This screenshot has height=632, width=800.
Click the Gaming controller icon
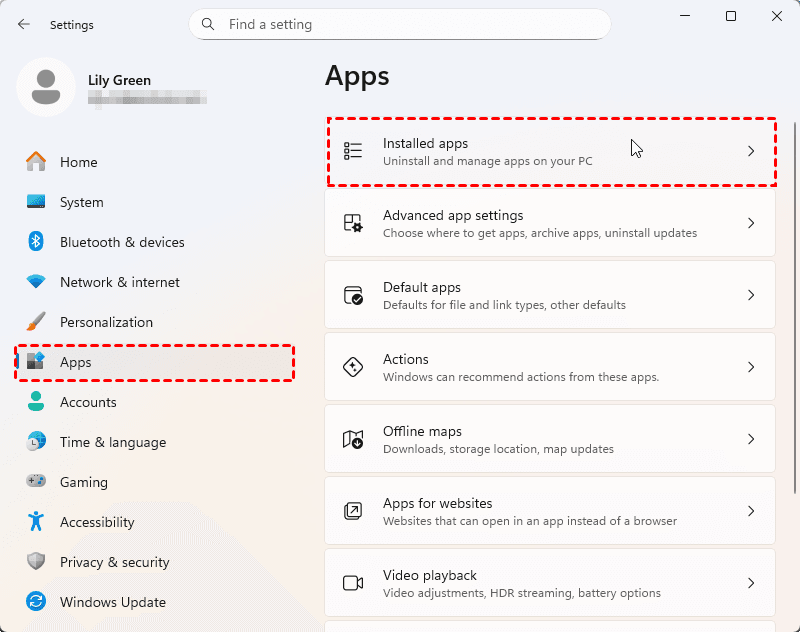pos(36,482)
